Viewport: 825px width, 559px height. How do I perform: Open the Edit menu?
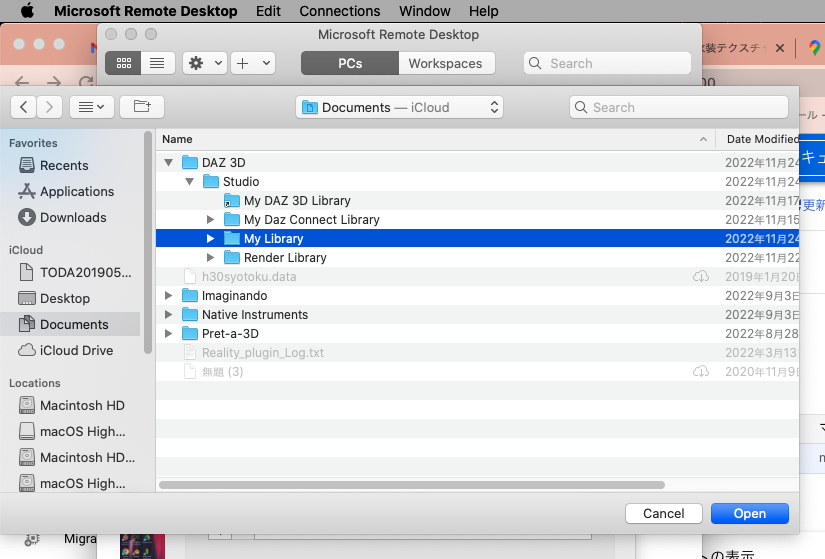268,11
